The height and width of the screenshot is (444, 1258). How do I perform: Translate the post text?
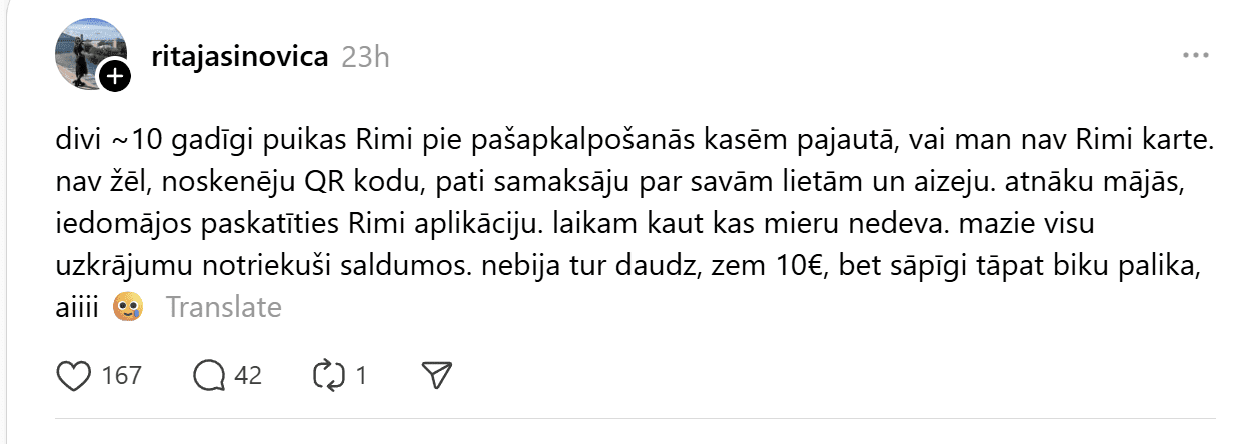click(223, 307)
